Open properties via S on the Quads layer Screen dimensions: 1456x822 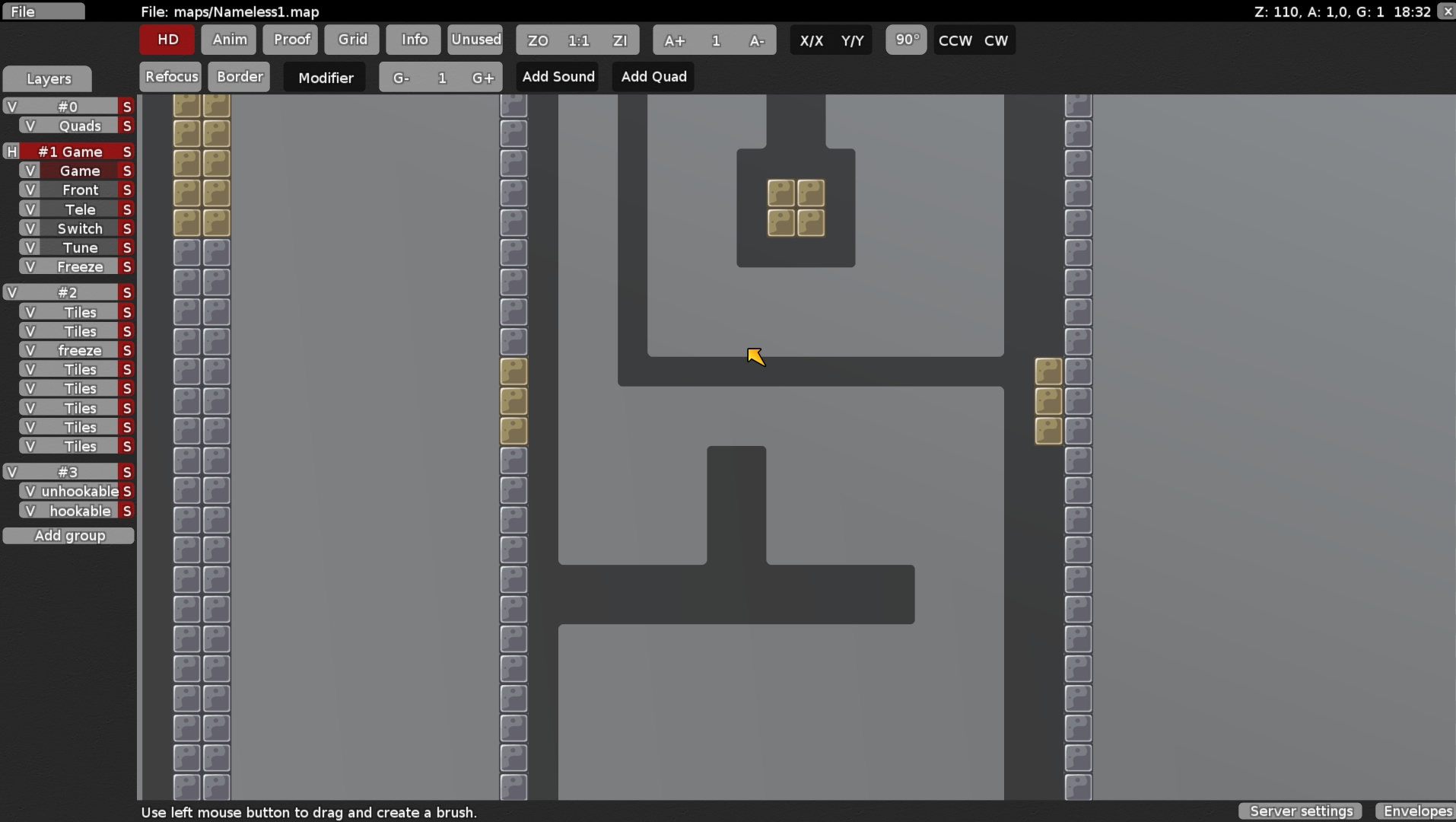click(x=127, y=126)
